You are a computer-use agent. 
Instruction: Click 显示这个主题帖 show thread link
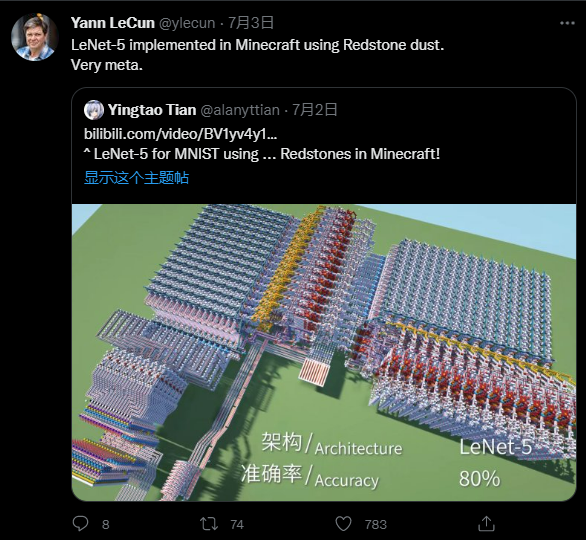136,178
